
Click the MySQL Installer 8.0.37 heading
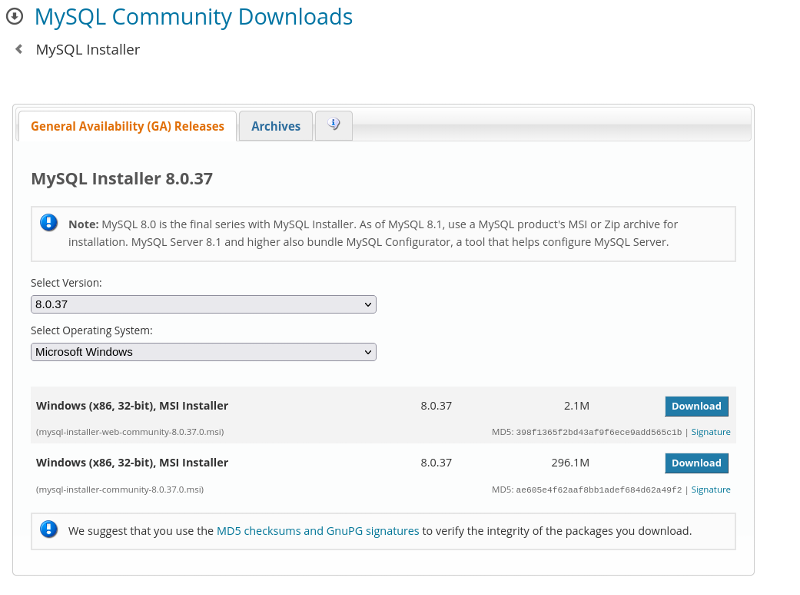[122, 179]
